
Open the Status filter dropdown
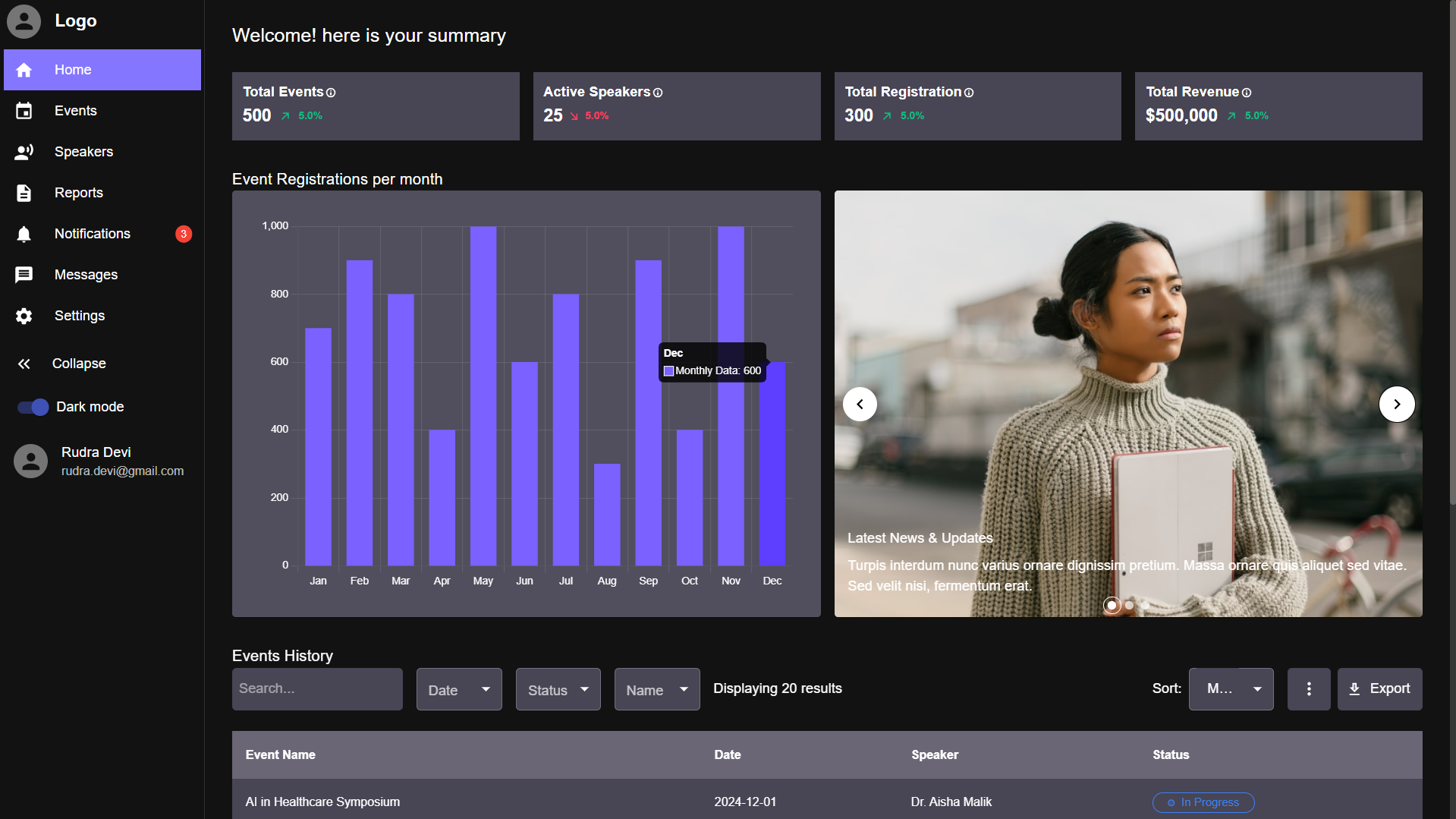558,689
